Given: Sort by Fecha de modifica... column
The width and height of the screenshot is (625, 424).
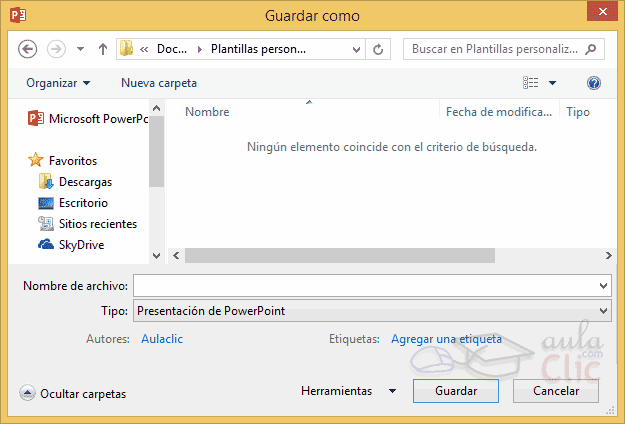Looking at the screenshot, I should point(499,112).
